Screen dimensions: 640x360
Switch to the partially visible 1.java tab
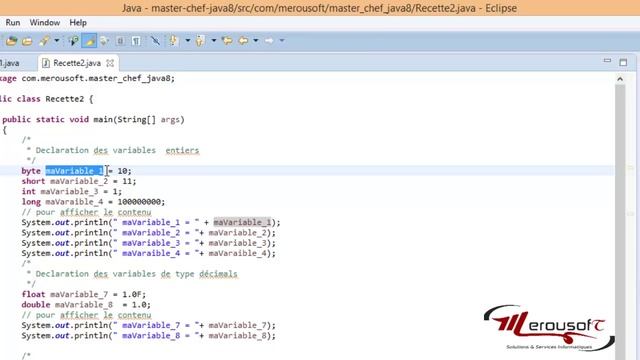[10, 63]
